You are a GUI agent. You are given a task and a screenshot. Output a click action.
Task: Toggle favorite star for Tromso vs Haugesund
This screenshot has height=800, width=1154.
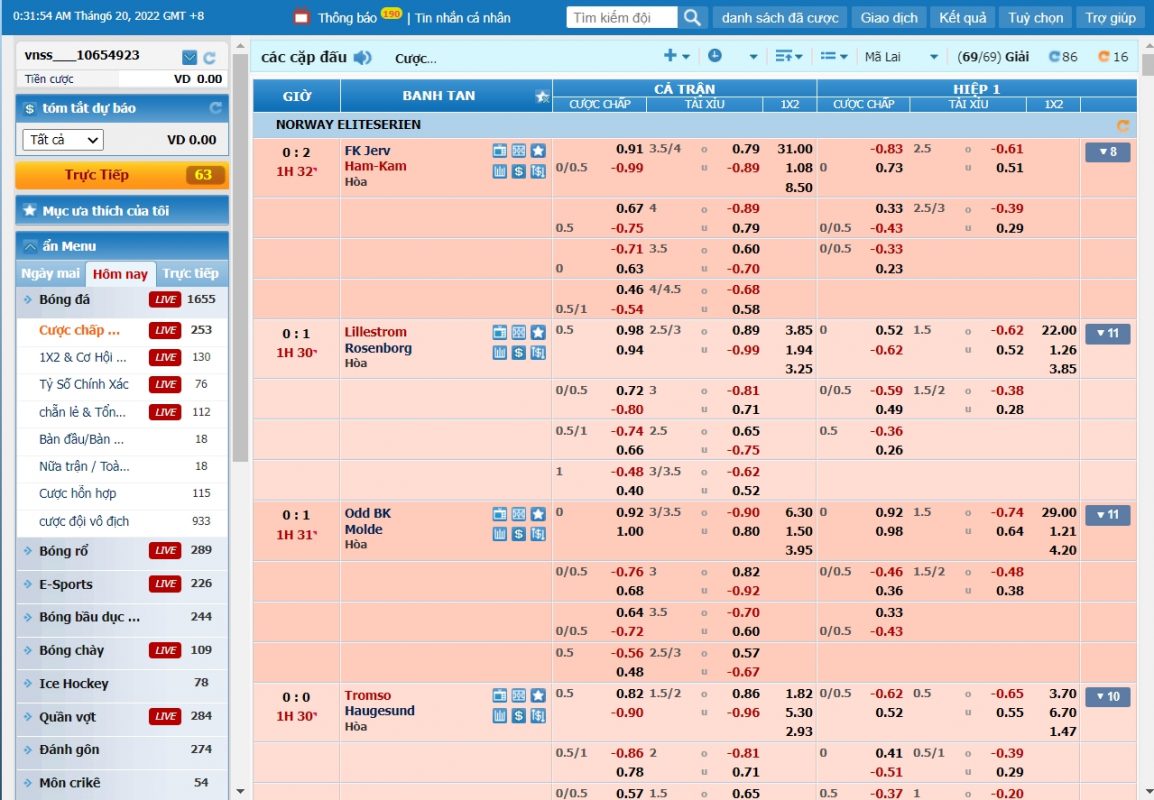pos(538,695)
